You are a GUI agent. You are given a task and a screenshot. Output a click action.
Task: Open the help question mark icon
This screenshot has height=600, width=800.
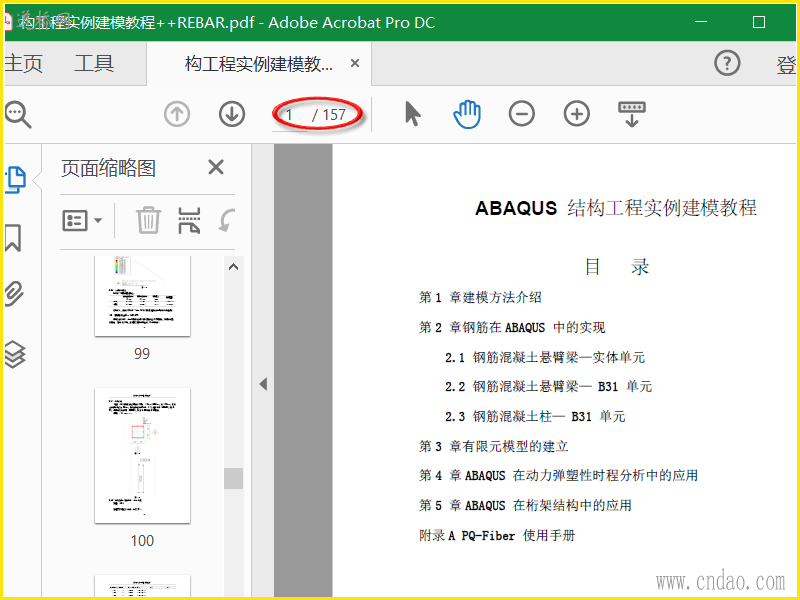pos(727,63)
